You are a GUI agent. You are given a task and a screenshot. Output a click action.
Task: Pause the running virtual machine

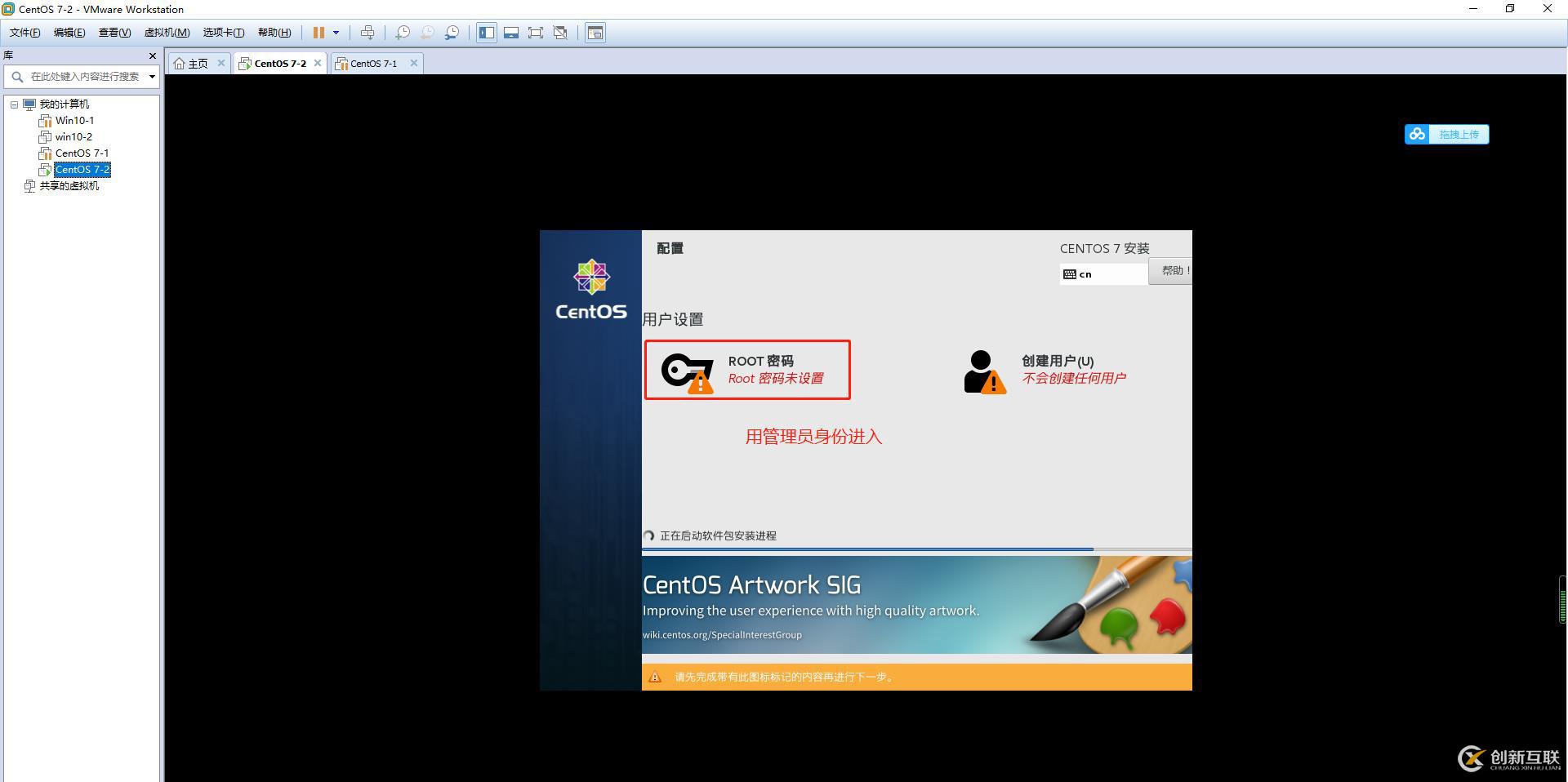[x=318, y=33]
